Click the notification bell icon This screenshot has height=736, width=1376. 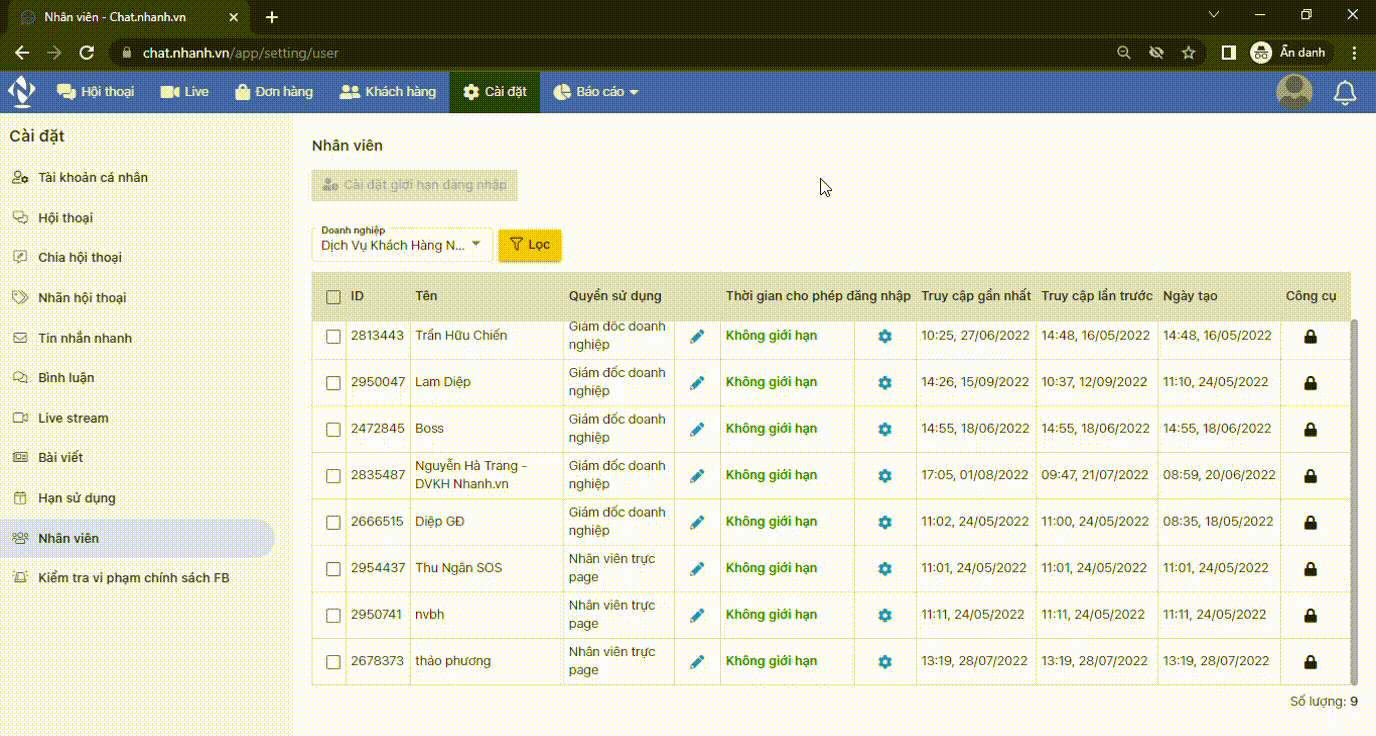click(x=1345, y=93)
